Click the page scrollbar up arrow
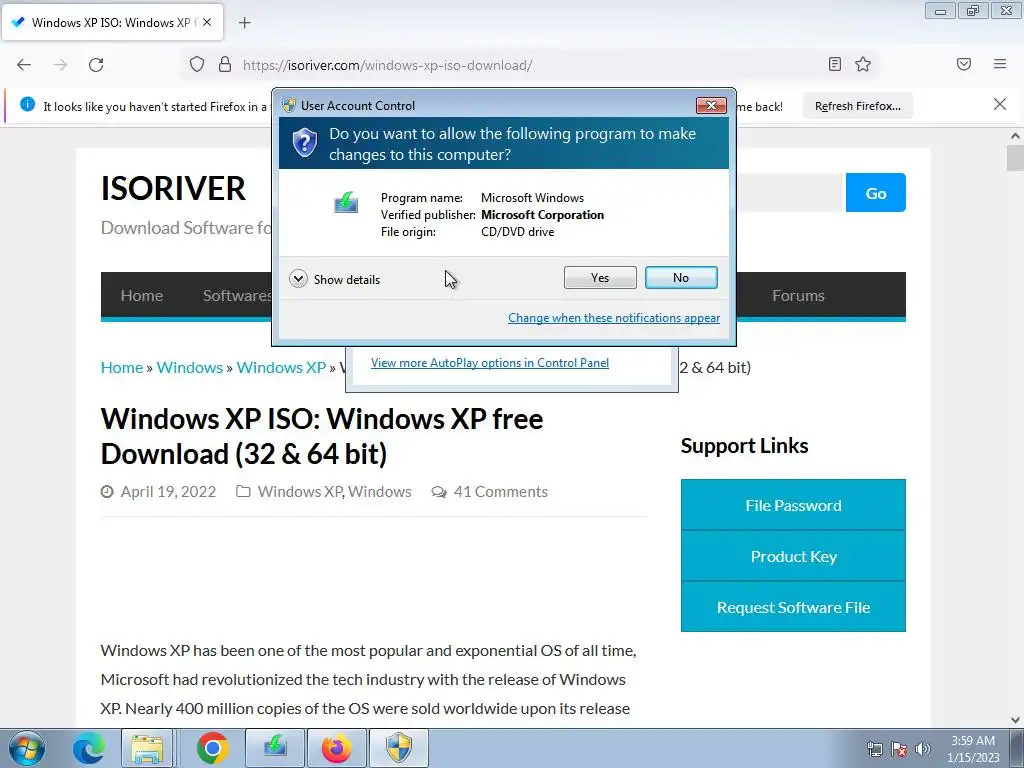The height and width of the screenshot is (768, 1024). tap(1015, 136)
